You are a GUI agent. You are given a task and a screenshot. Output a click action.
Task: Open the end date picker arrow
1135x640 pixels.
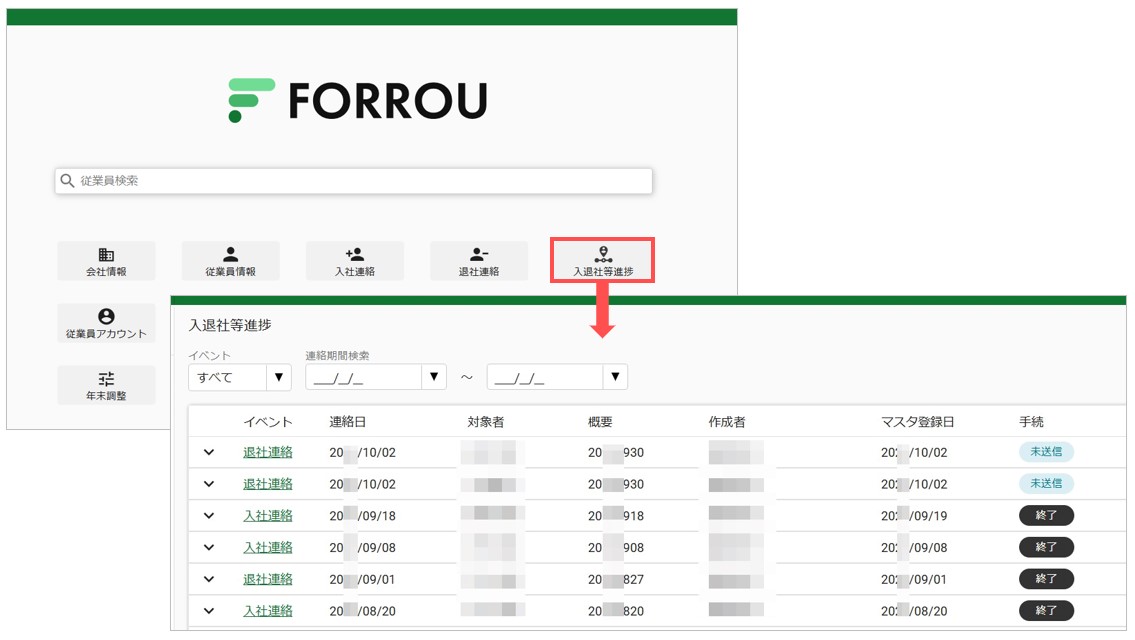coord(615,376)
